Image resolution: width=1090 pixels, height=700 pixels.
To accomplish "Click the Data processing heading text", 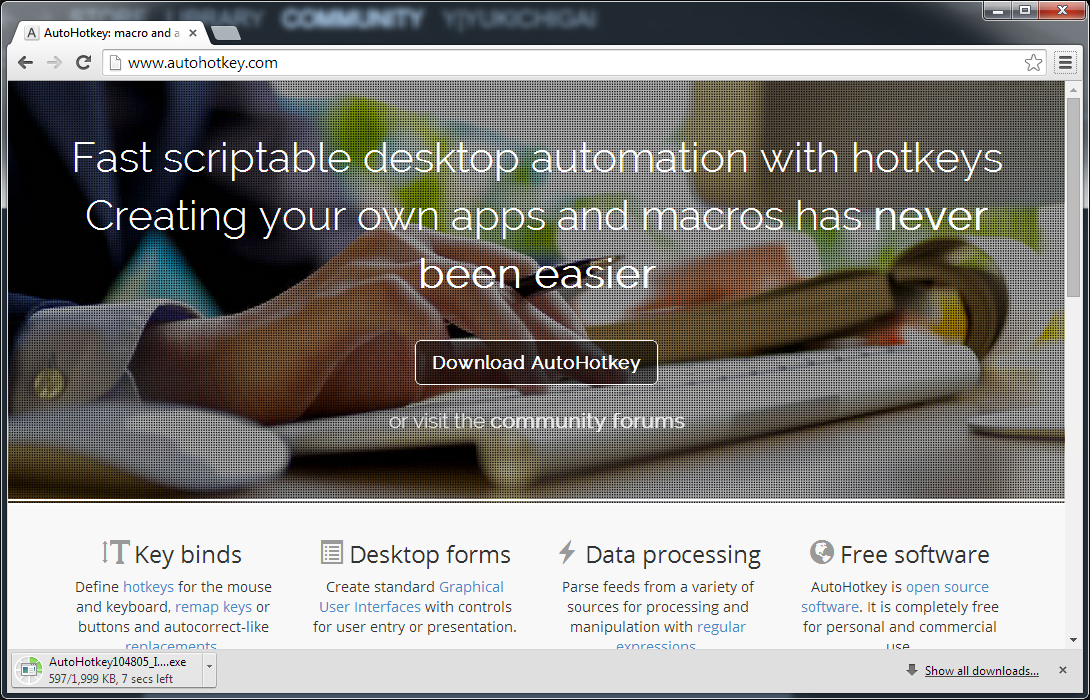I will coord(673,555).
